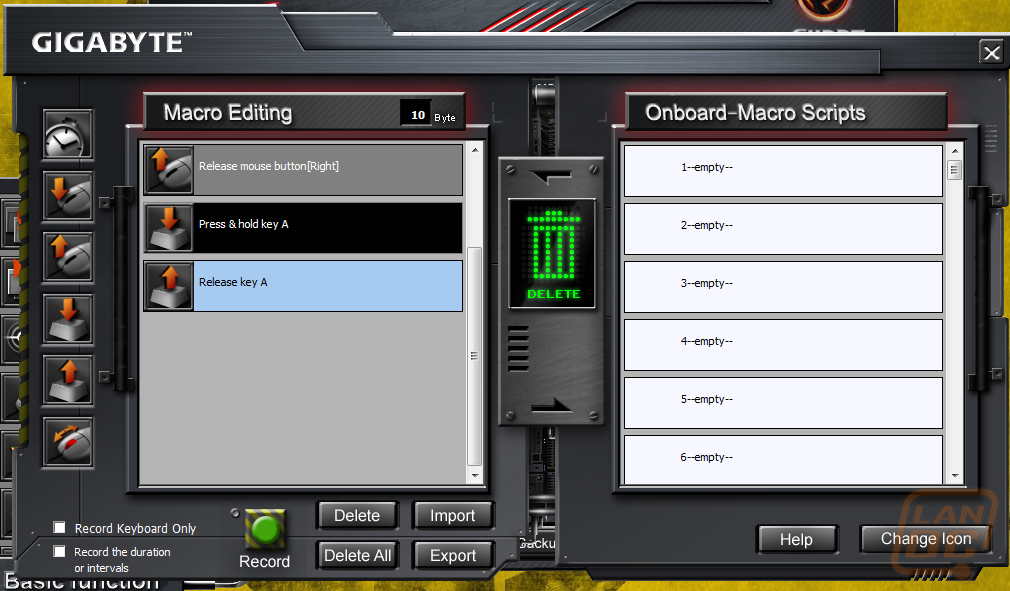Select the mouse button release icon

click(x=67, y=258)
